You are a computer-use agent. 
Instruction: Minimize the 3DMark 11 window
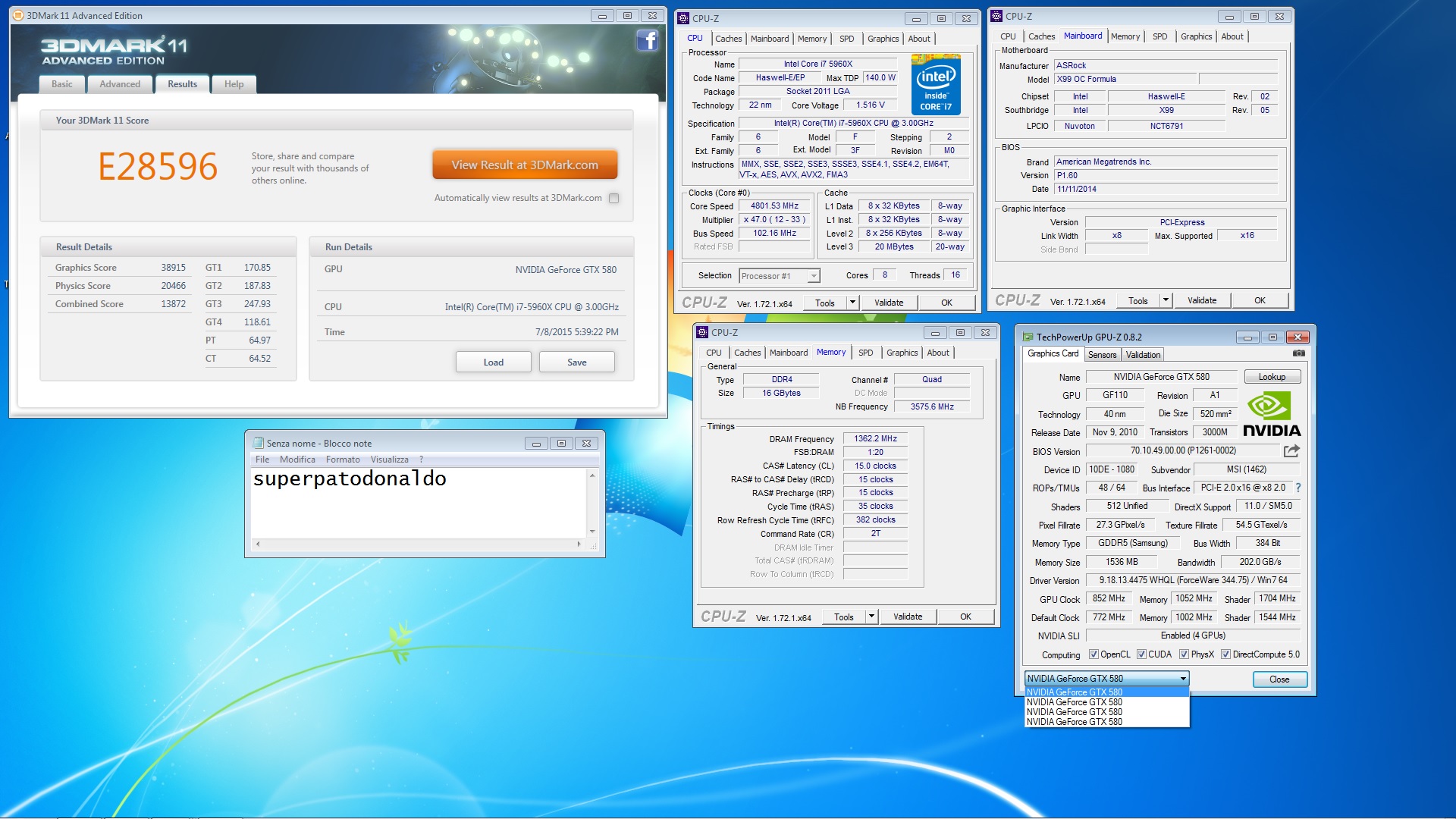click(x=602, y=16)
